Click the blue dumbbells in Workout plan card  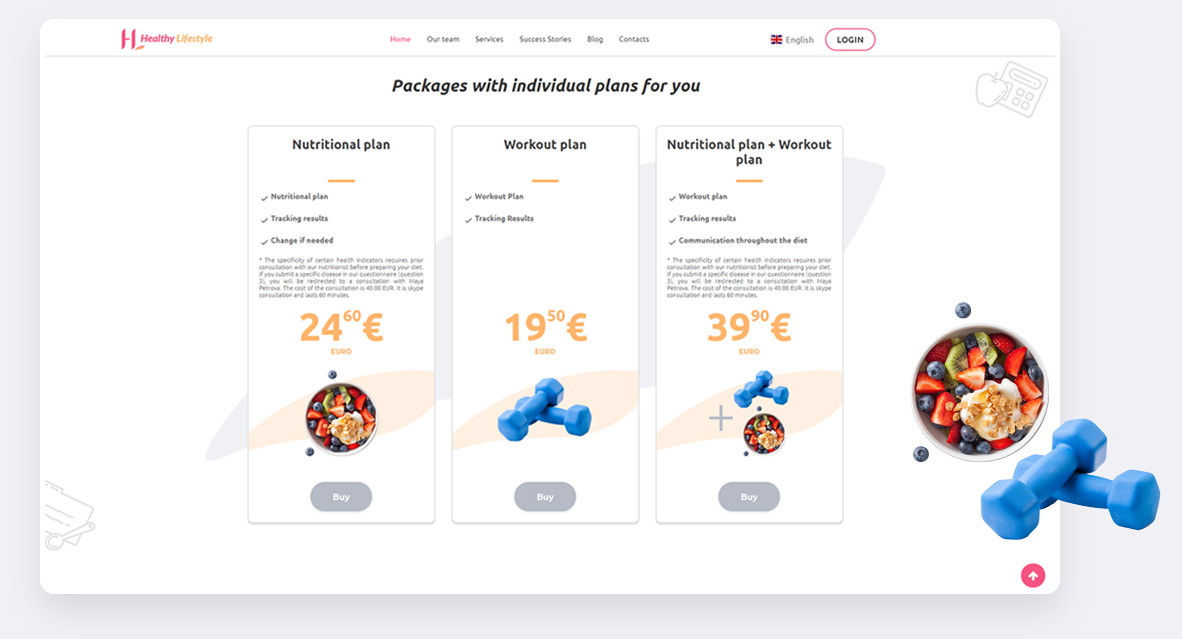pyautogui.click(x=545, y=408)
